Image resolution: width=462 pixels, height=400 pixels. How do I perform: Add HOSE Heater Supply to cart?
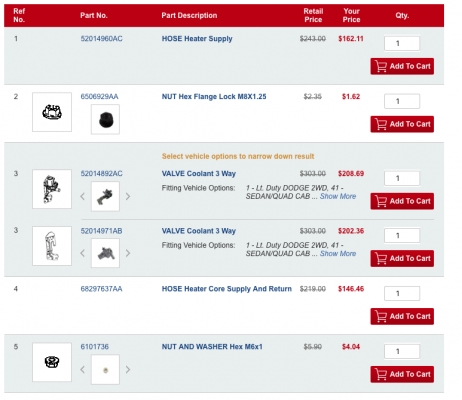tap(402, 66)
